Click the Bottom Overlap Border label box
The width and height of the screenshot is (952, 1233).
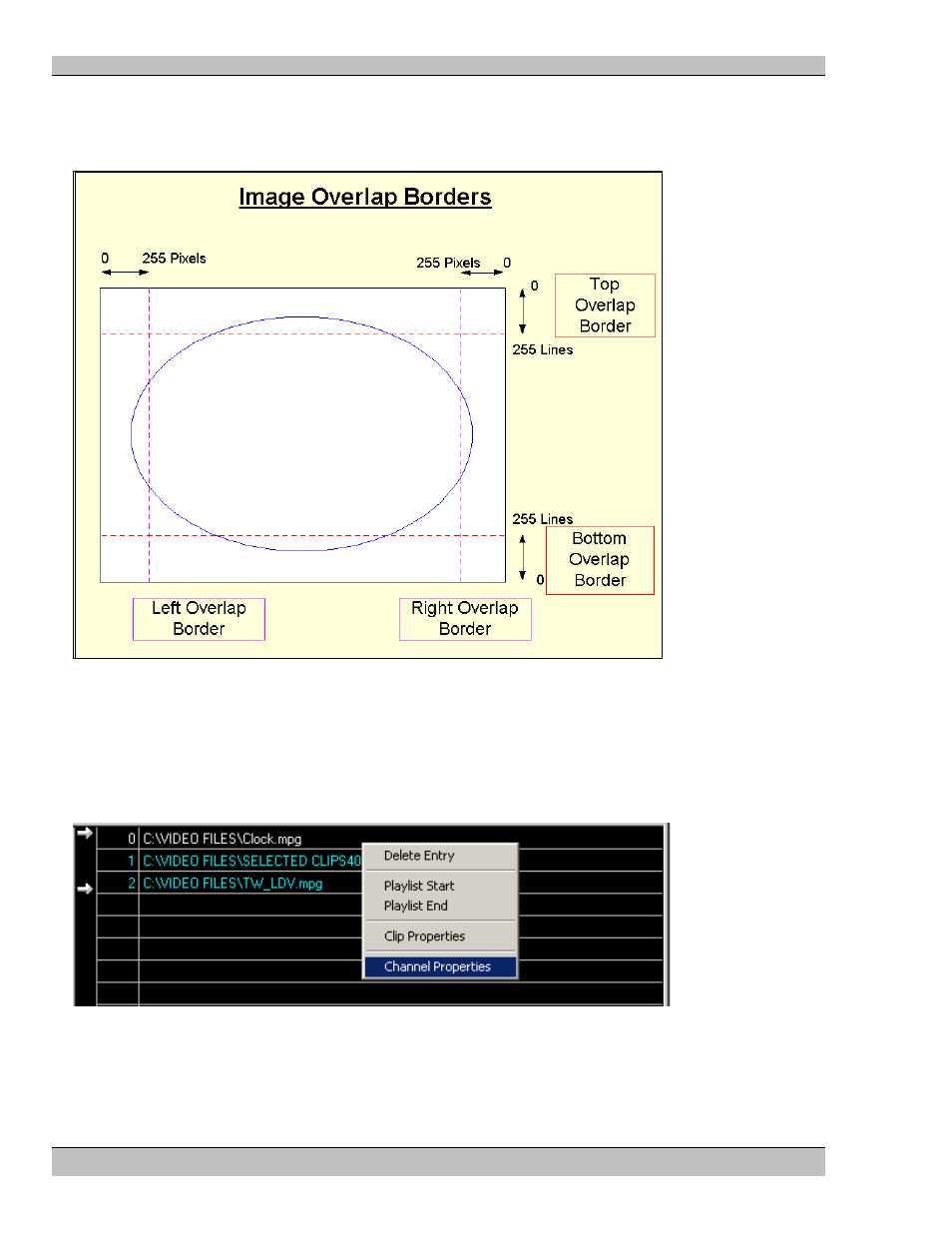(600, 560)
